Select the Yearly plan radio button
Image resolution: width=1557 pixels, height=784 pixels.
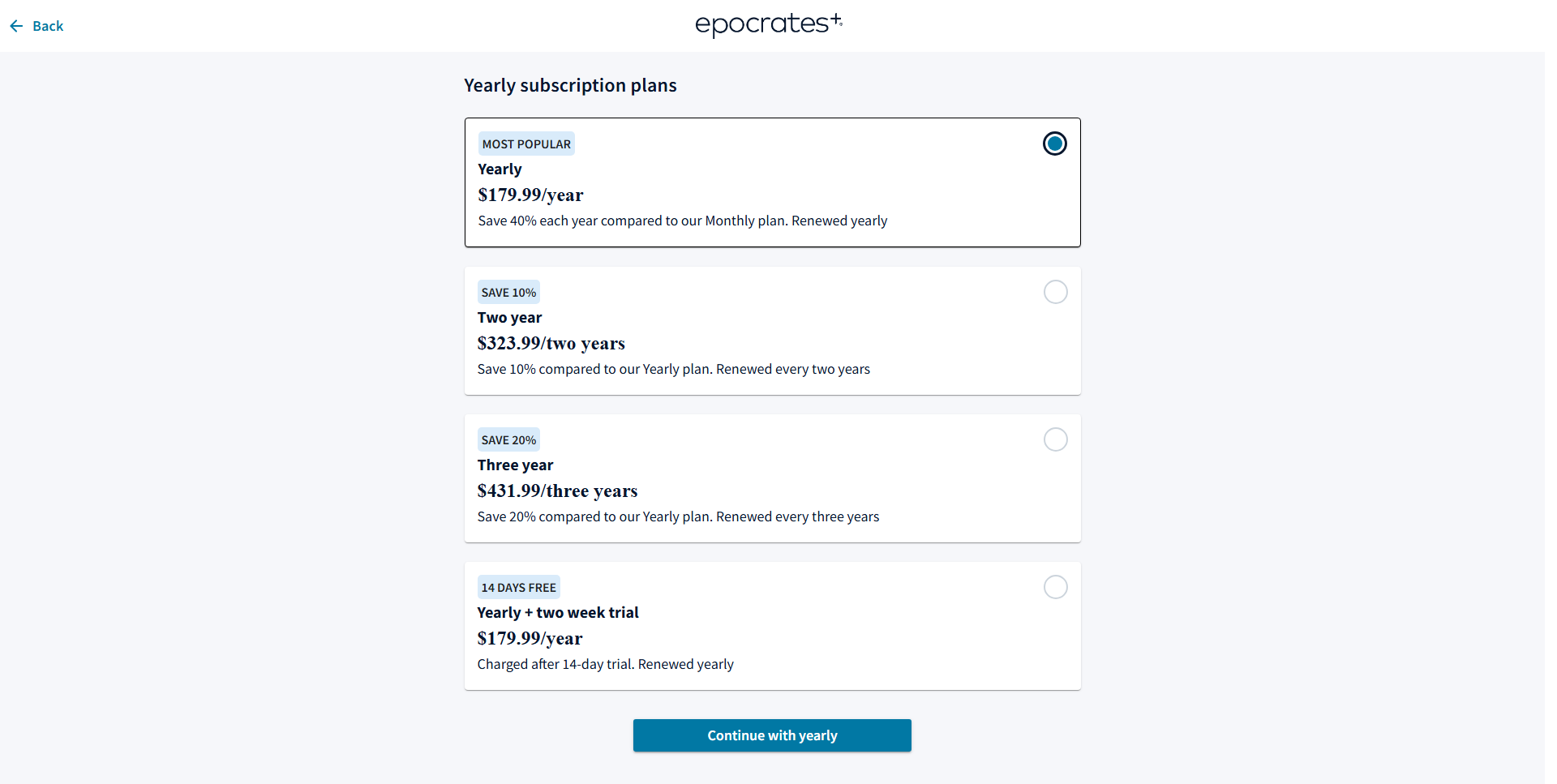(x=1054, y=144)
